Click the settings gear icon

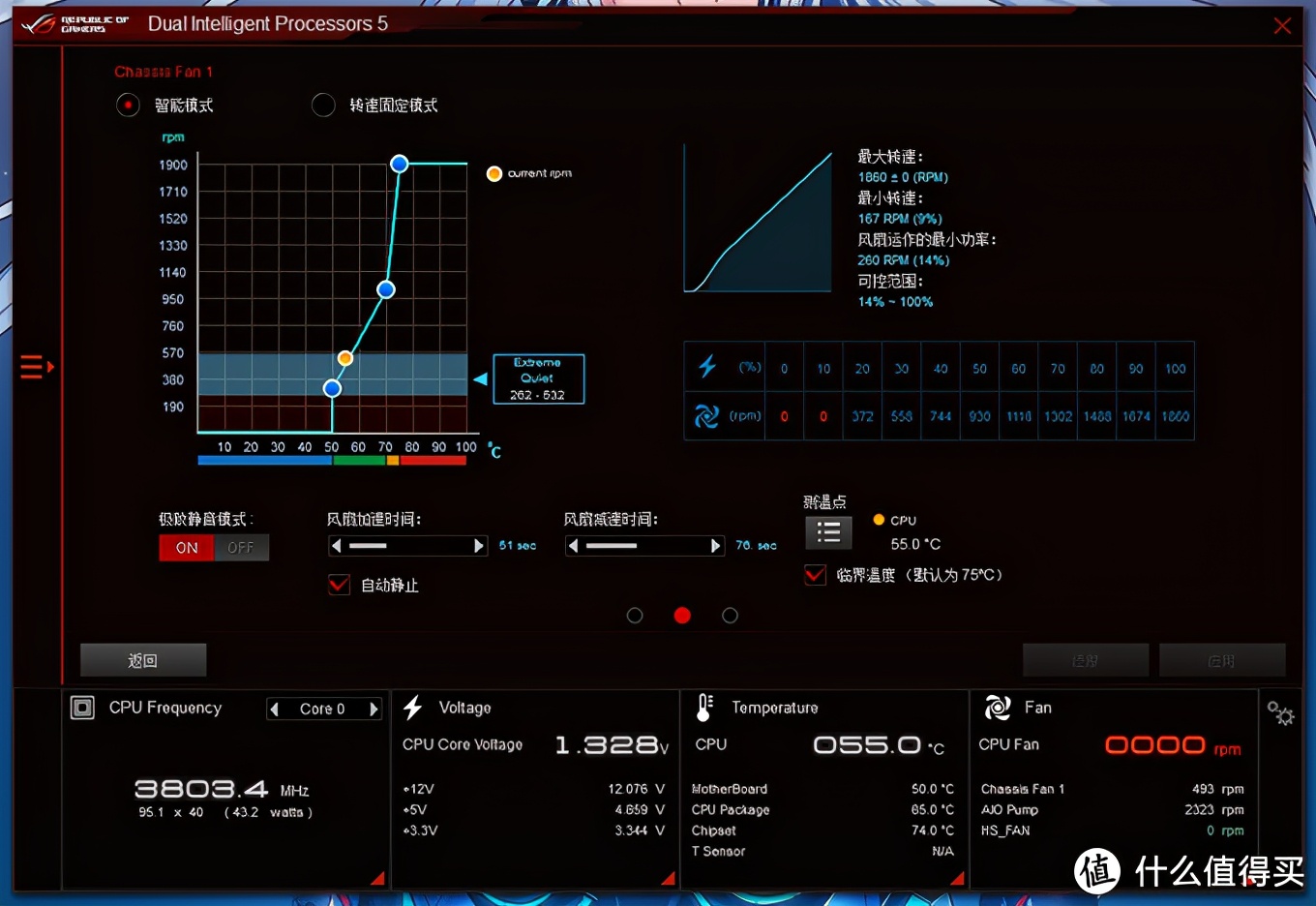point(1280,713)
